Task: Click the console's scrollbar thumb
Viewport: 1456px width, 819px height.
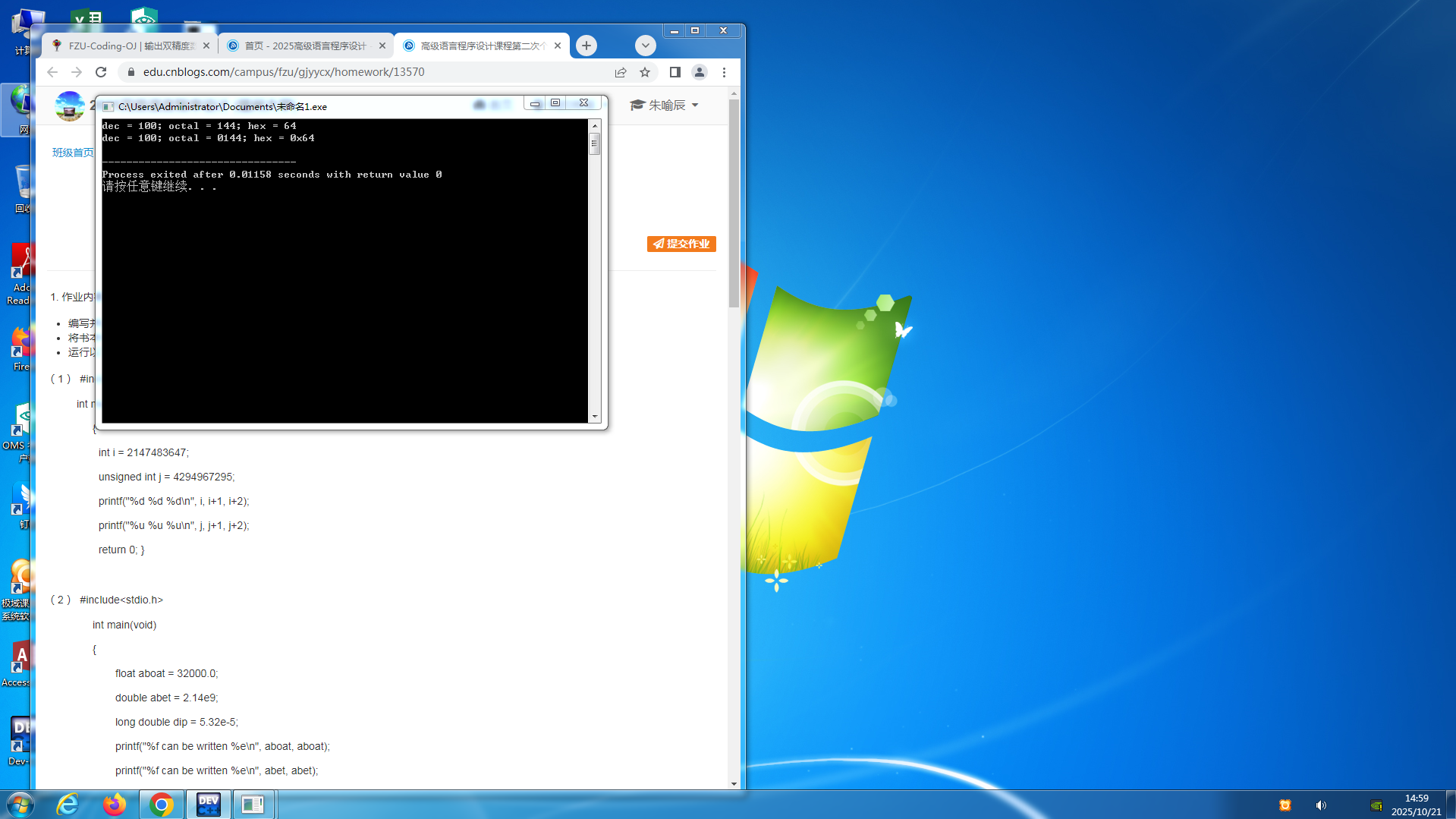Action: click(595, 143)
